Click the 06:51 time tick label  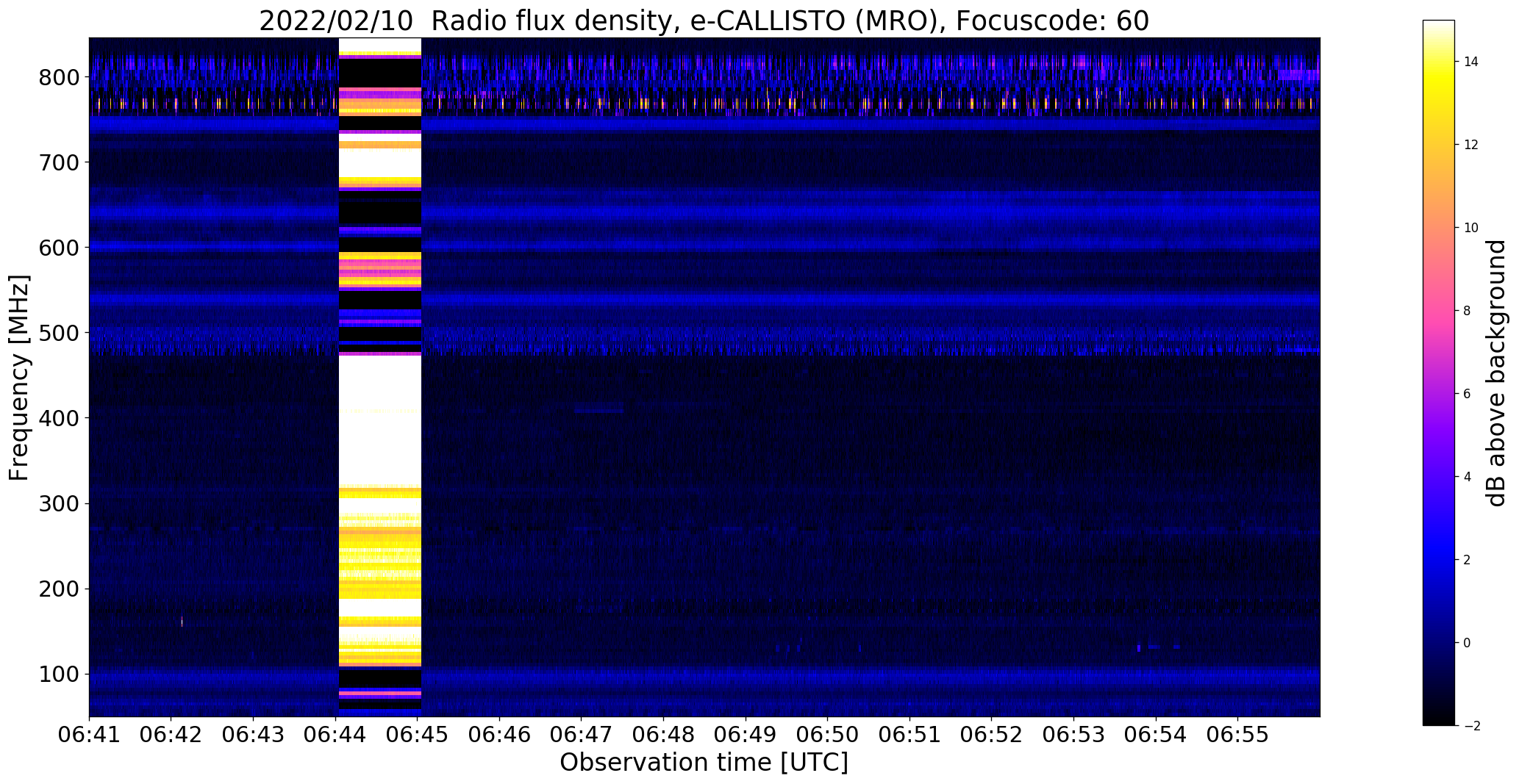point(909,734)
